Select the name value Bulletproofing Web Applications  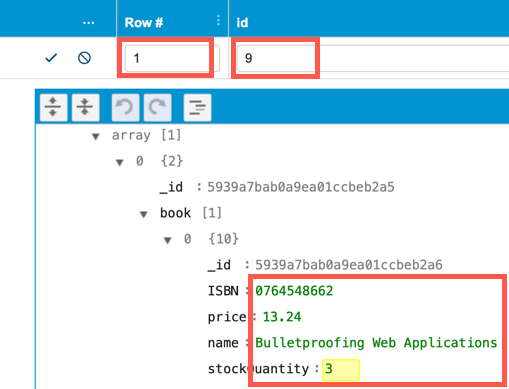coord(376,343)
